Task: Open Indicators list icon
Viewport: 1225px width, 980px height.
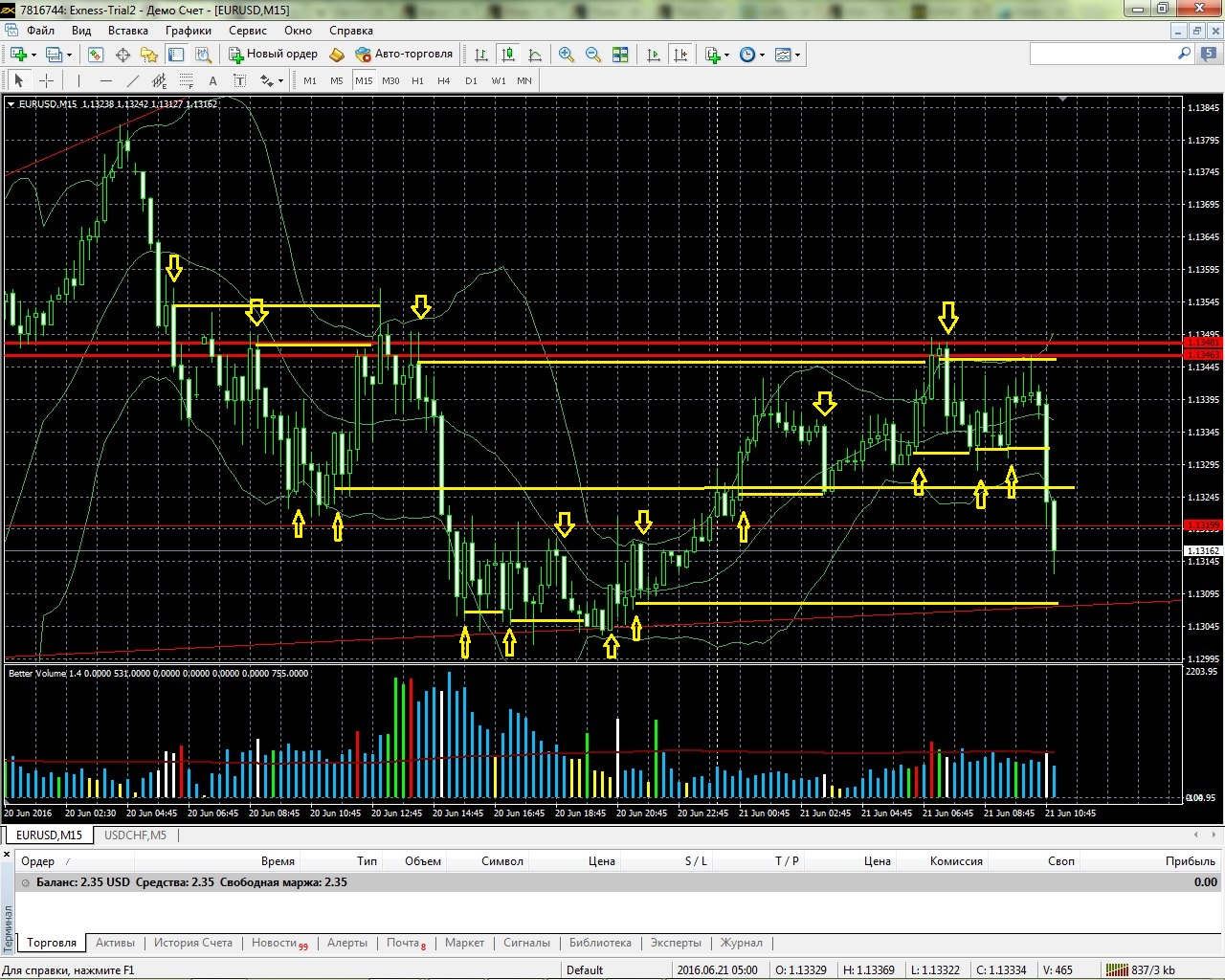Action: point(713,55)
